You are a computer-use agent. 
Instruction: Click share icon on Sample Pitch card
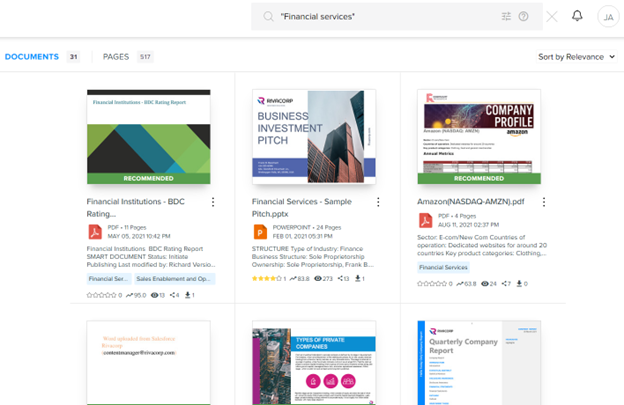pos(341,278)
